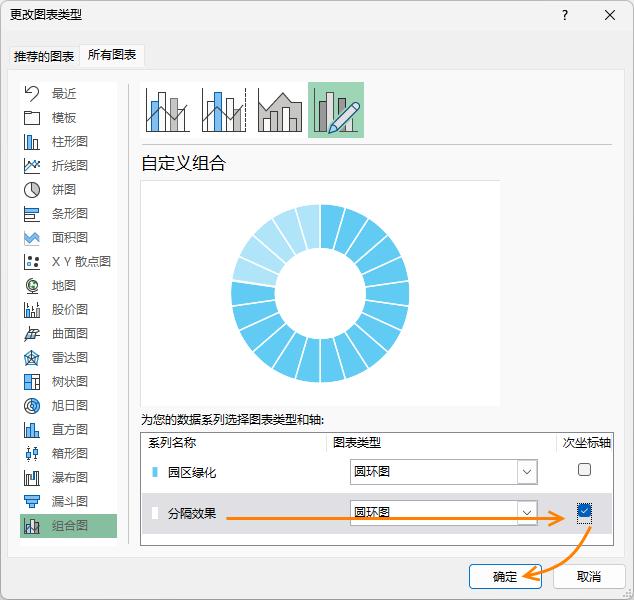
Task: Choose 瀑布图 waterfall chart category
Action: click(69, 477)
